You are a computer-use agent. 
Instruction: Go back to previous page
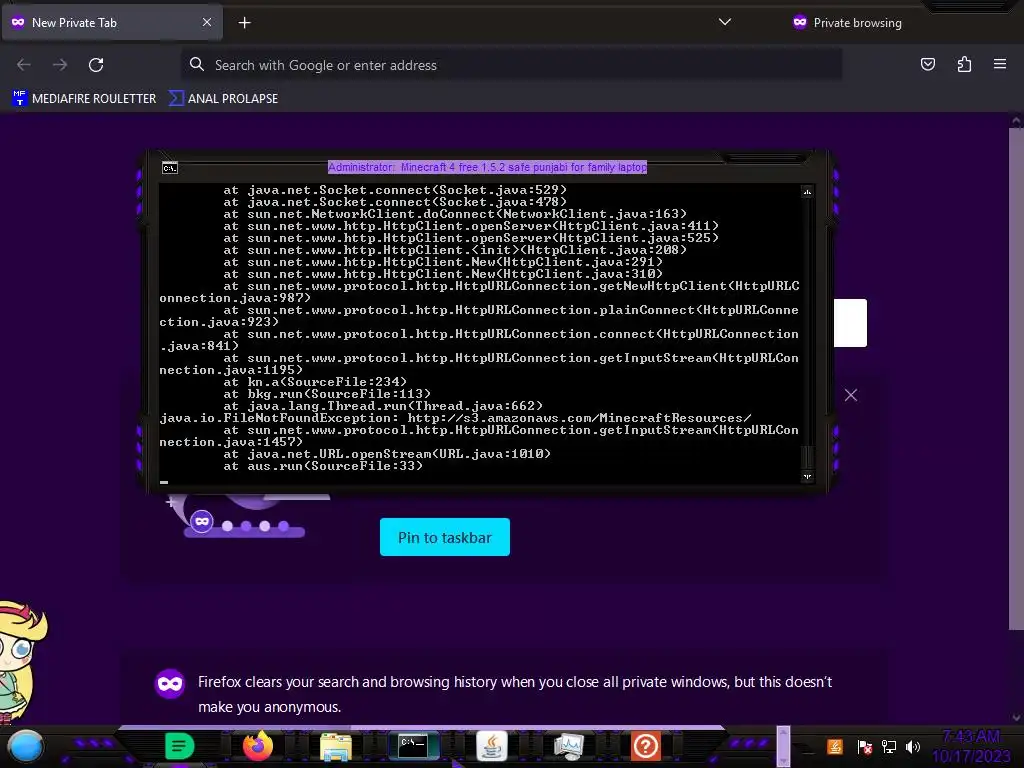(x=24, y=65)
